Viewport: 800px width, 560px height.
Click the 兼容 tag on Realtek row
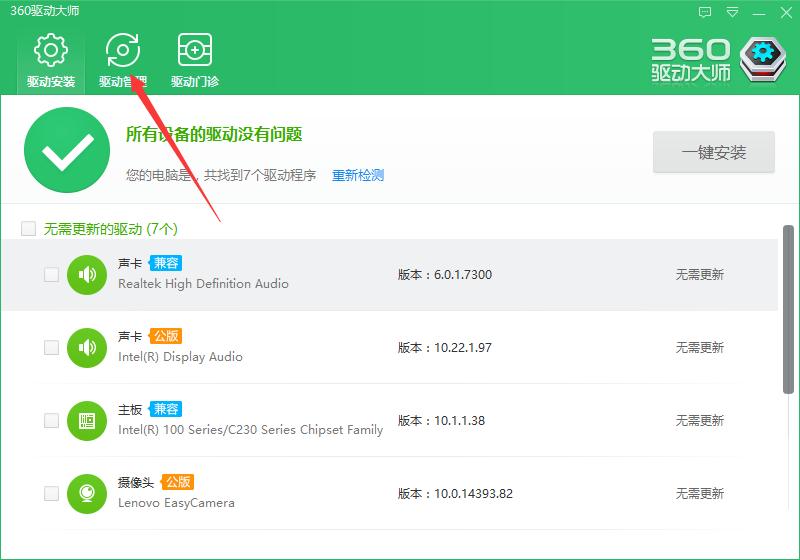pyautogui.click(x=166, y=263)
